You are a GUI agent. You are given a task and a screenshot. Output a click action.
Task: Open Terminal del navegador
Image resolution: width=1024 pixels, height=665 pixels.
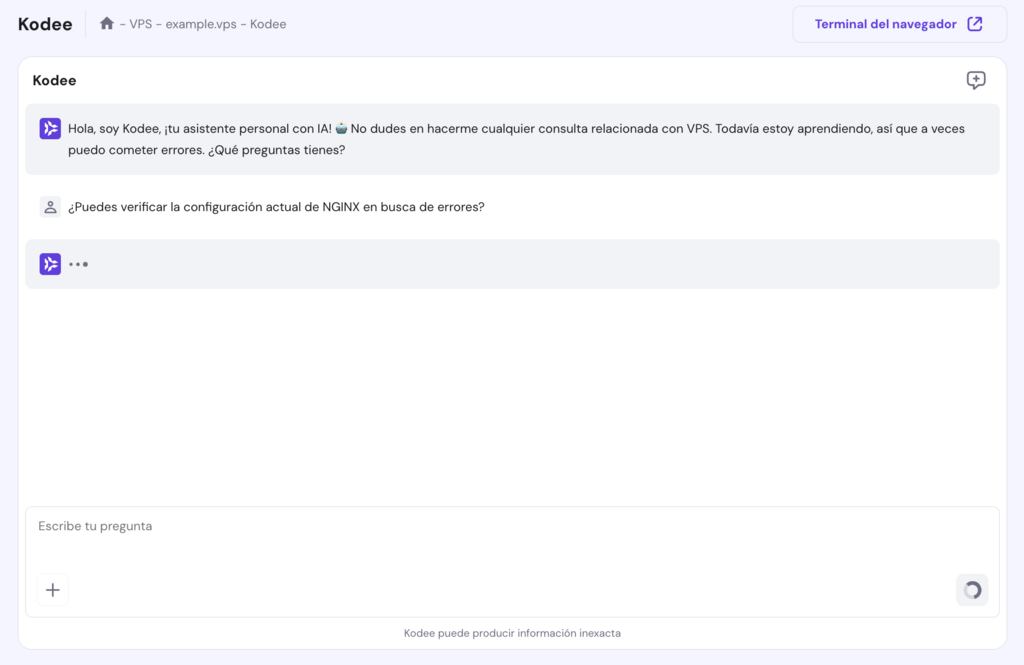pos(884,23)
